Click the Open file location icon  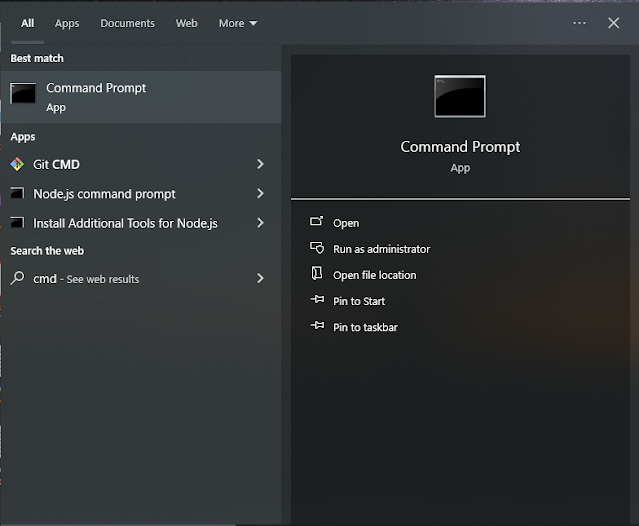[317, 273]
